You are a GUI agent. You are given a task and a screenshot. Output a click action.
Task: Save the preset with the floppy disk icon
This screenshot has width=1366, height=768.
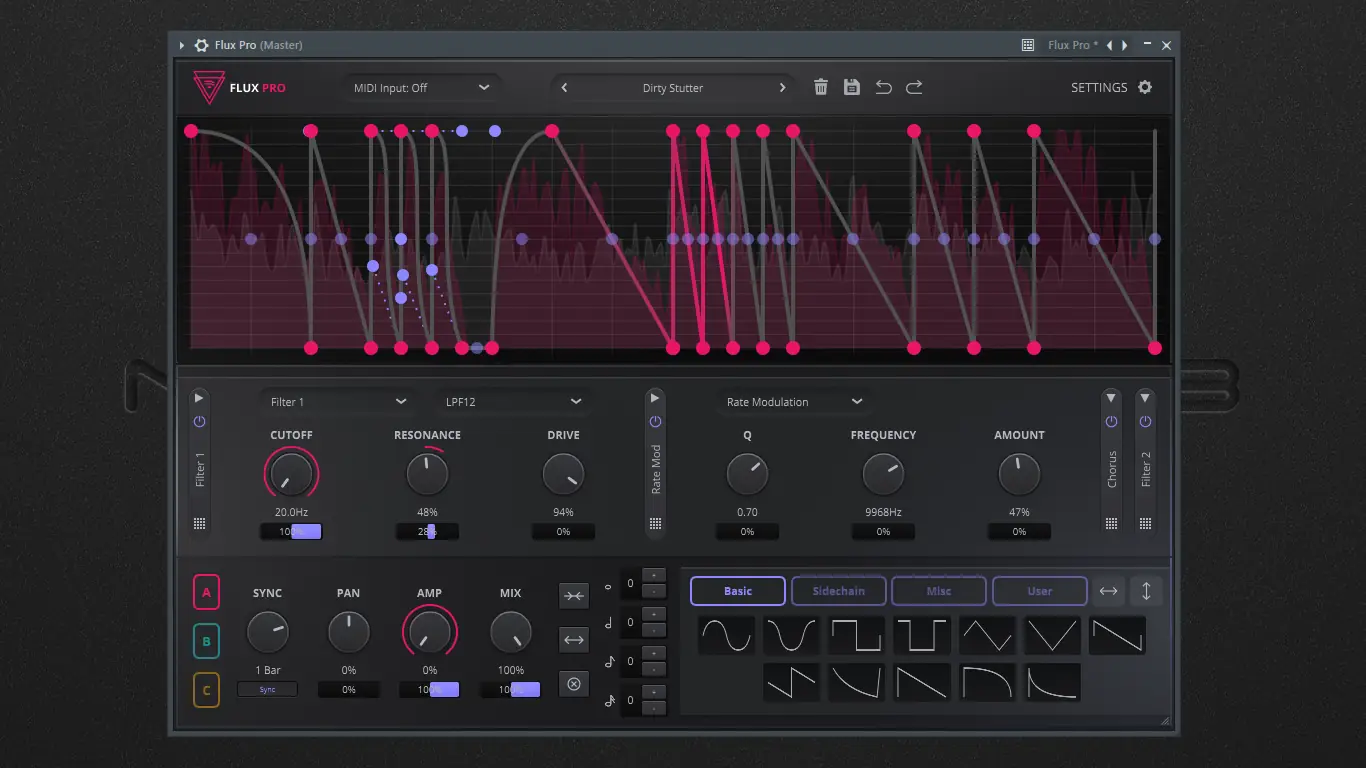(x=851, y=87)
